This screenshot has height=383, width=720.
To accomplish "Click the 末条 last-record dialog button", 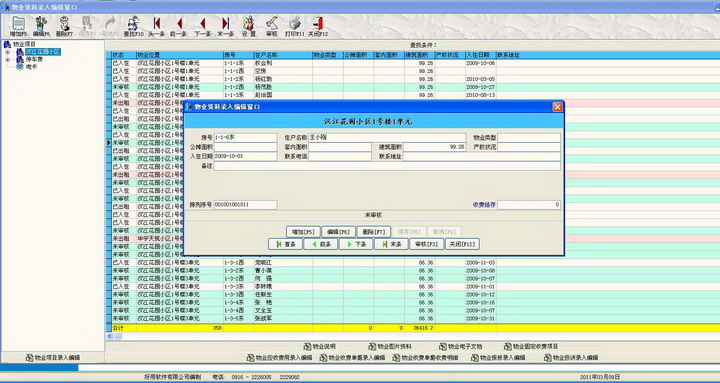I will pyautogui.click(x=392, y=244).
